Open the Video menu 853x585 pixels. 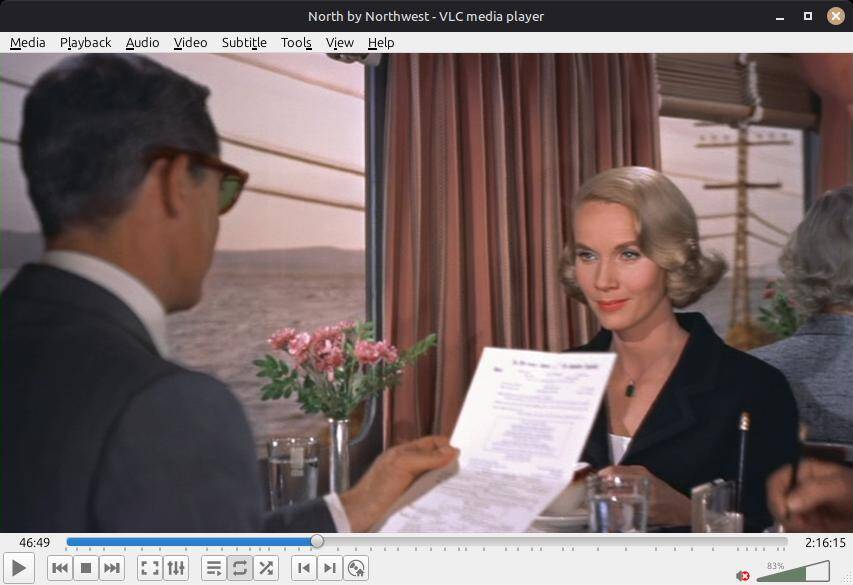click(190, 42)
